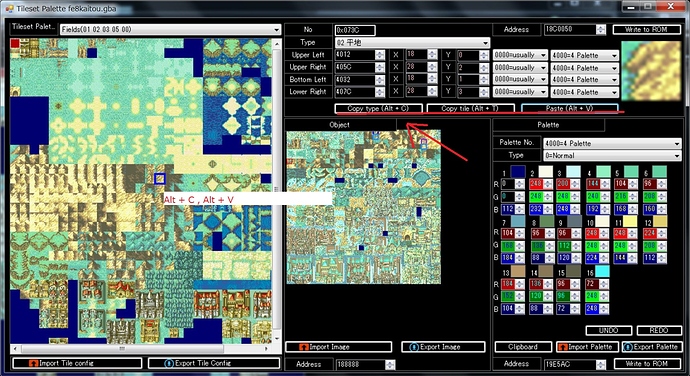Open the 0=Normal palette Type dropdown
The height and width of the screenshot is (376, 690).
(612, 155)
